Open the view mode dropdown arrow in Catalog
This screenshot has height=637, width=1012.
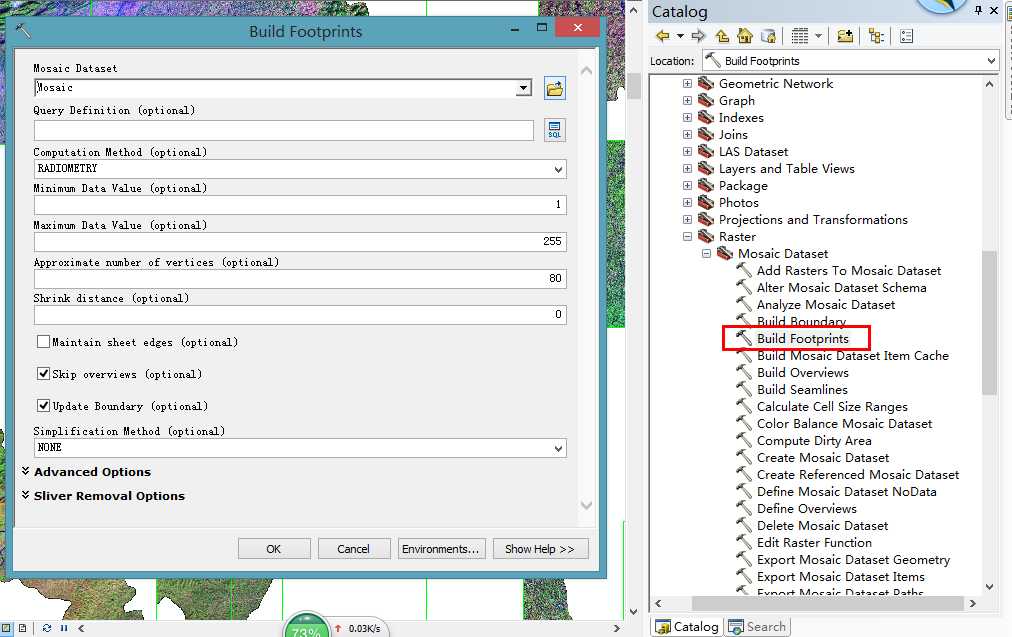(x=818, y=36)
